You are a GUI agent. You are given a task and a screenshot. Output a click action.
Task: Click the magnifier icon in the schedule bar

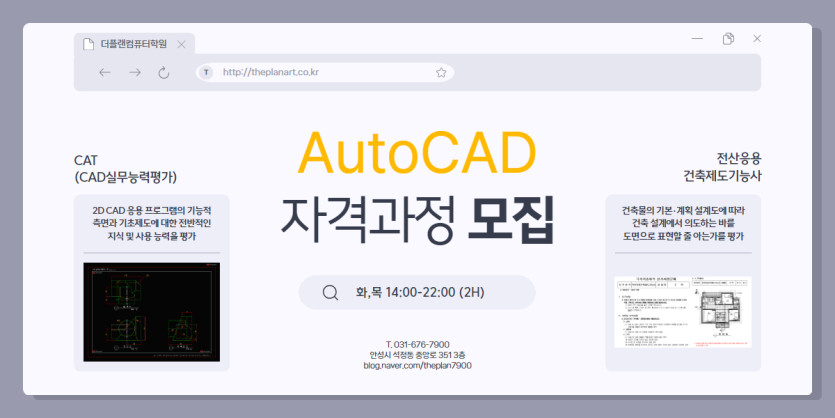(x=330, y=292)
